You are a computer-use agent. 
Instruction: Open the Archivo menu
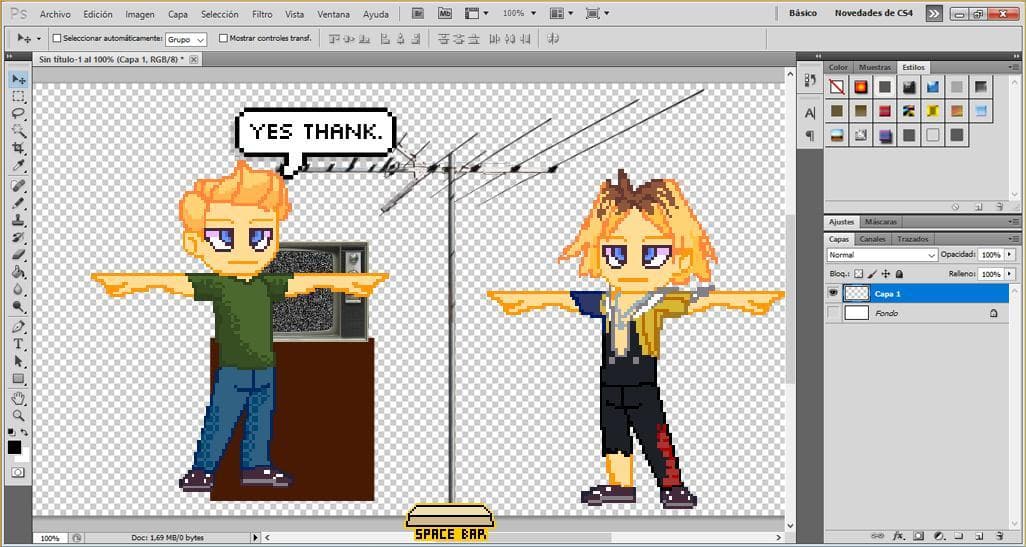[x=55, y=14]
